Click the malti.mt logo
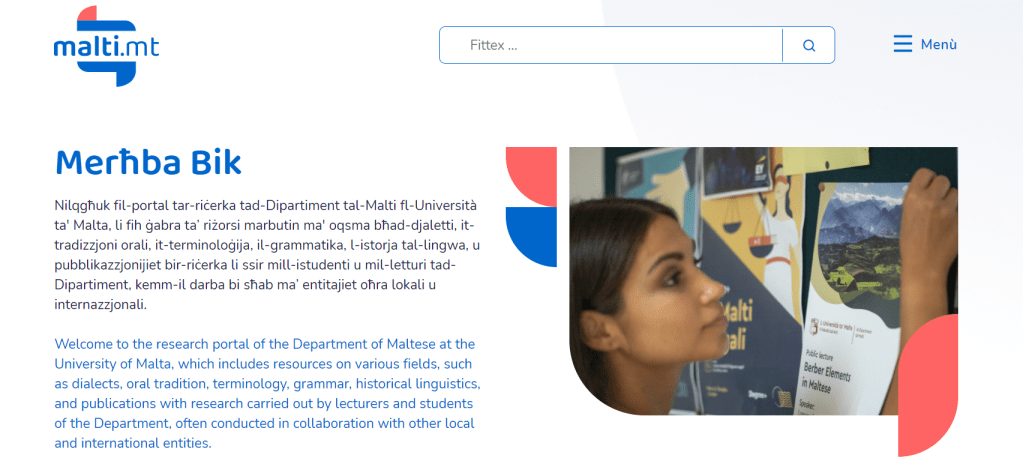This screenshot has width=1023, height=476. click(x=106, y=46)
